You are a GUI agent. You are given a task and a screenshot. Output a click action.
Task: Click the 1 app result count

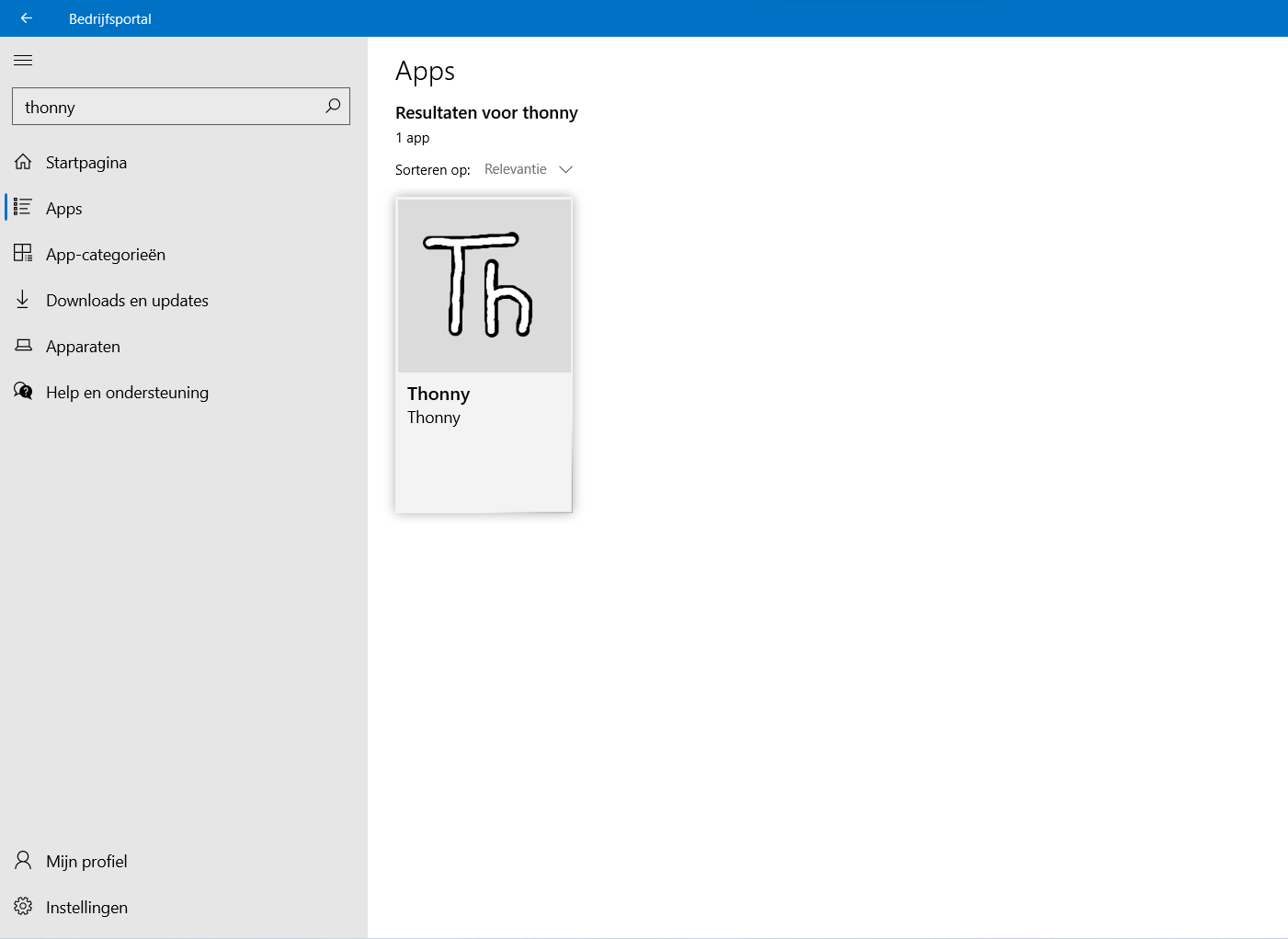pos(413,138)
